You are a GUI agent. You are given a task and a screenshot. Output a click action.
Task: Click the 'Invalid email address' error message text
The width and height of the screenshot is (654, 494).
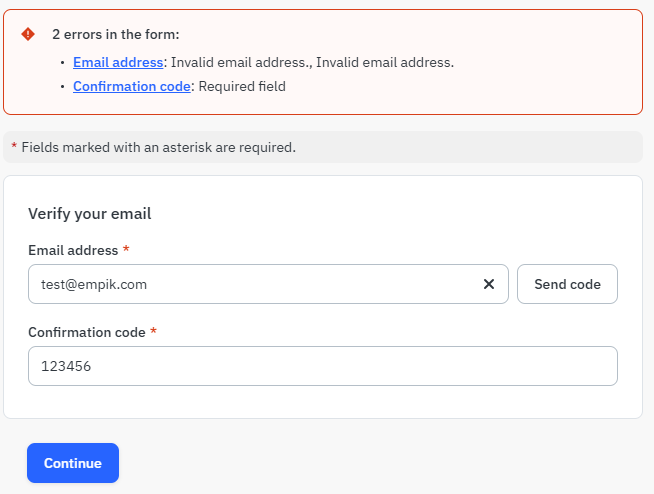click(x=312, y=62)
